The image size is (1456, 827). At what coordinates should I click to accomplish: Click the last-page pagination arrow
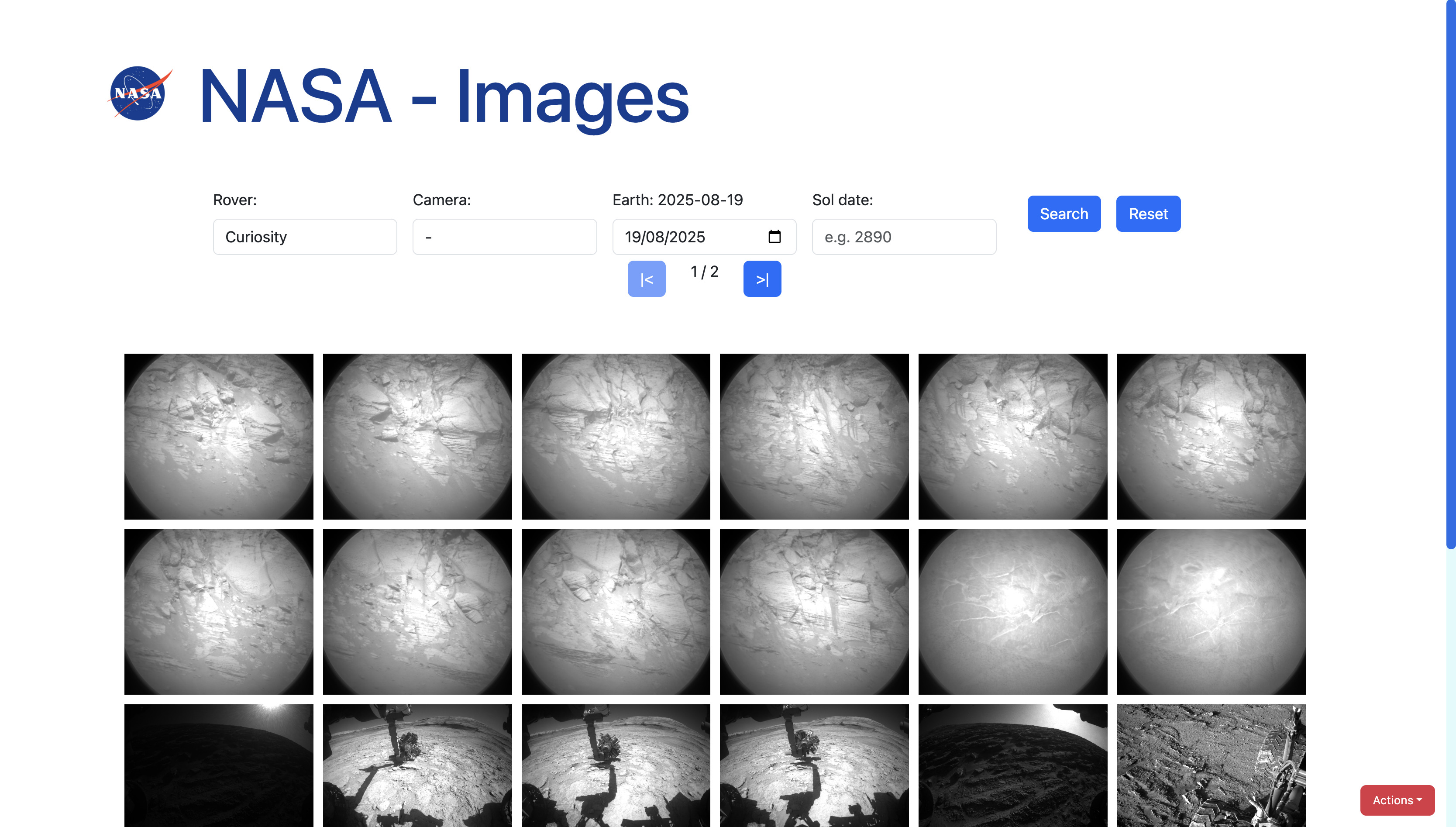(762, 278)
